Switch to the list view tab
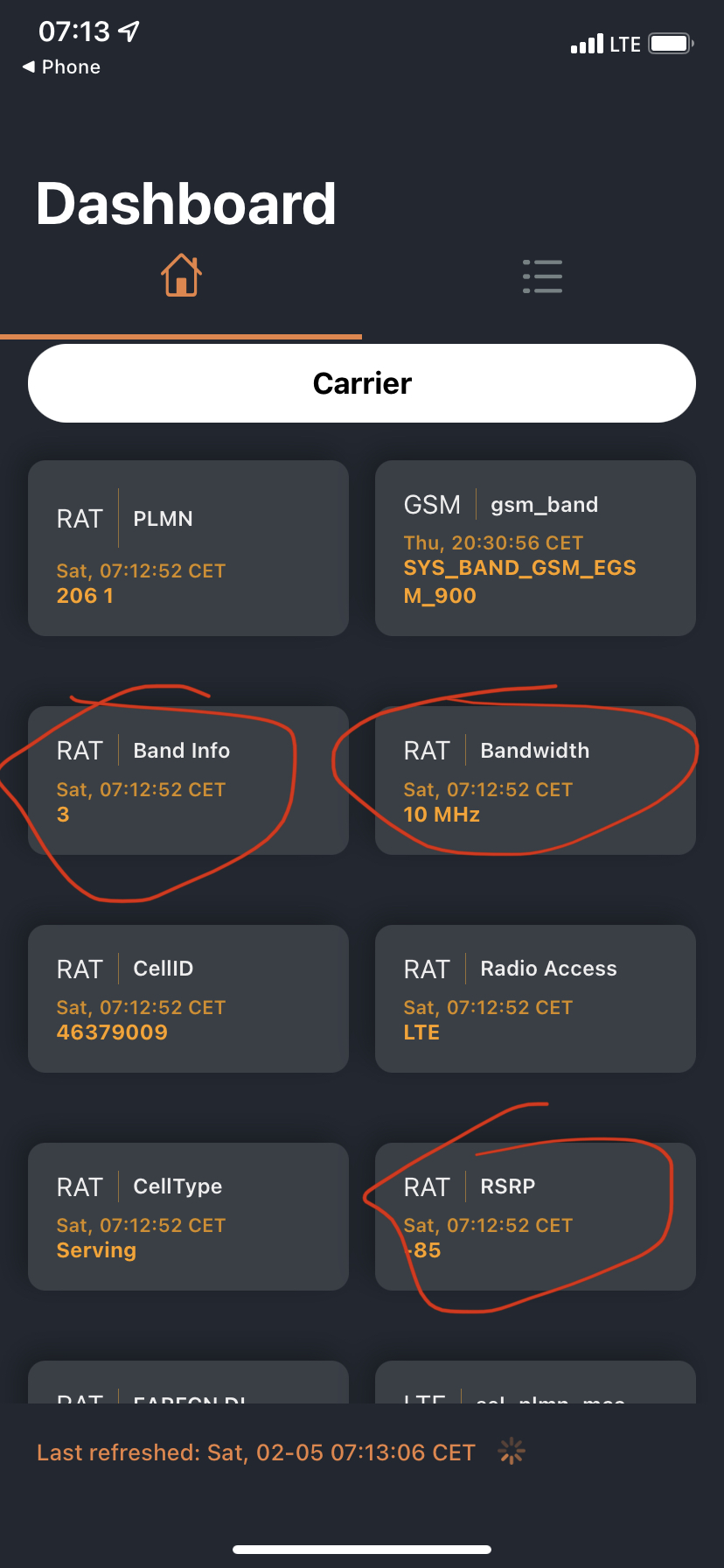The height and width of the screenshot is (1568, 724). coord(542,276)
